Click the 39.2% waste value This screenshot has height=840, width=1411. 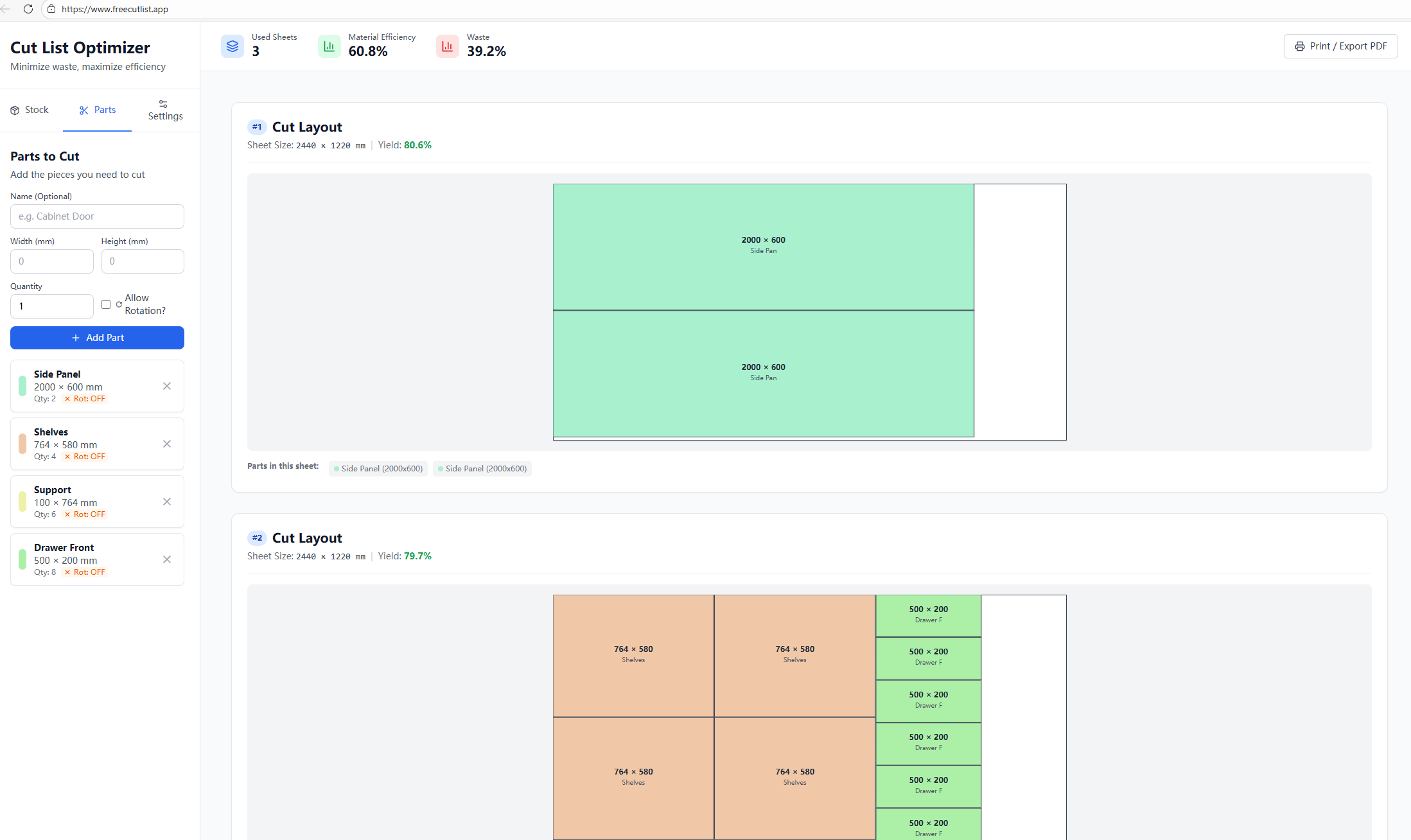[x=486, y=51]
